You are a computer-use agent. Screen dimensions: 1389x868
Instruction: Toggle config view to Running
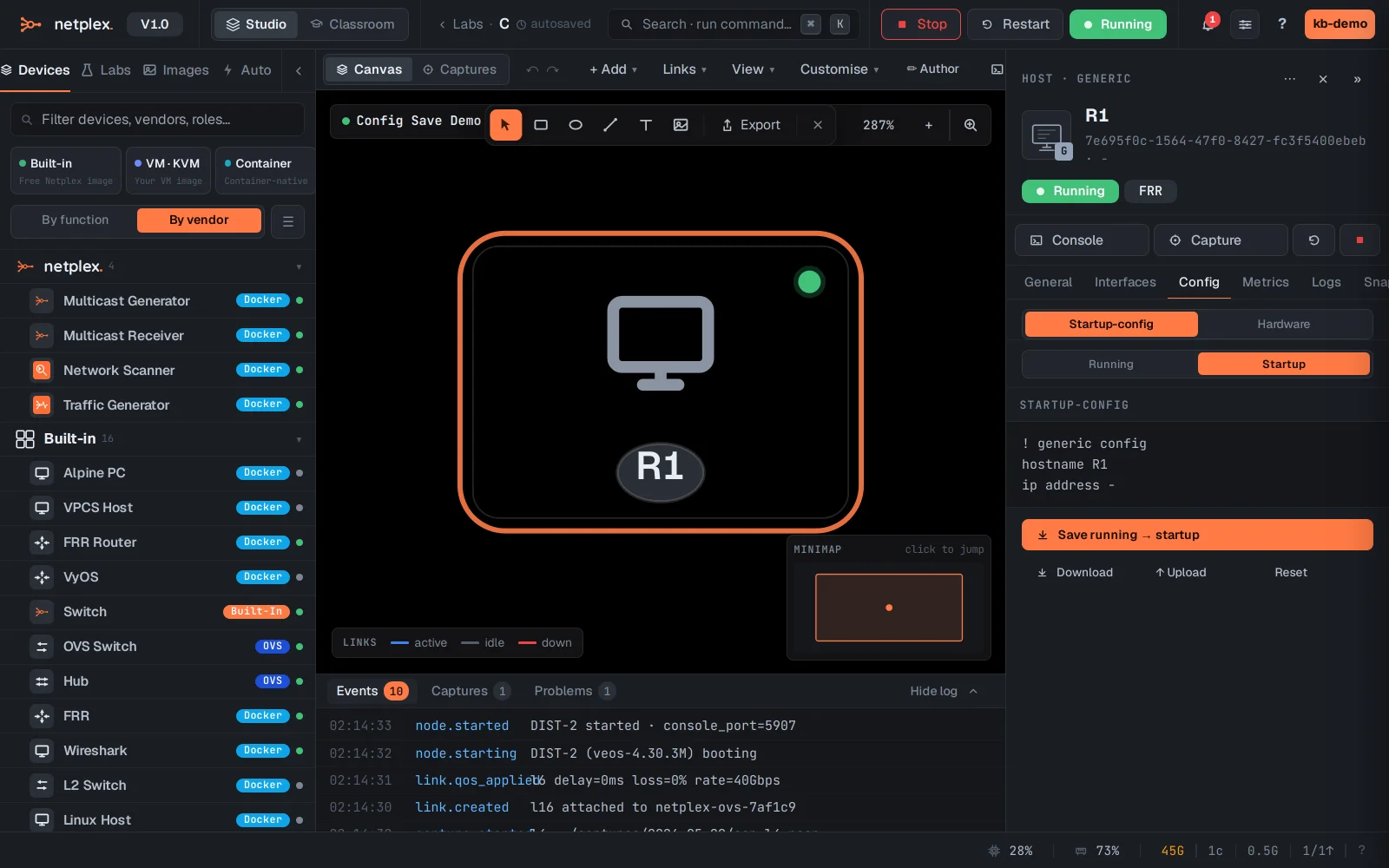click(x=1110, y=365)
